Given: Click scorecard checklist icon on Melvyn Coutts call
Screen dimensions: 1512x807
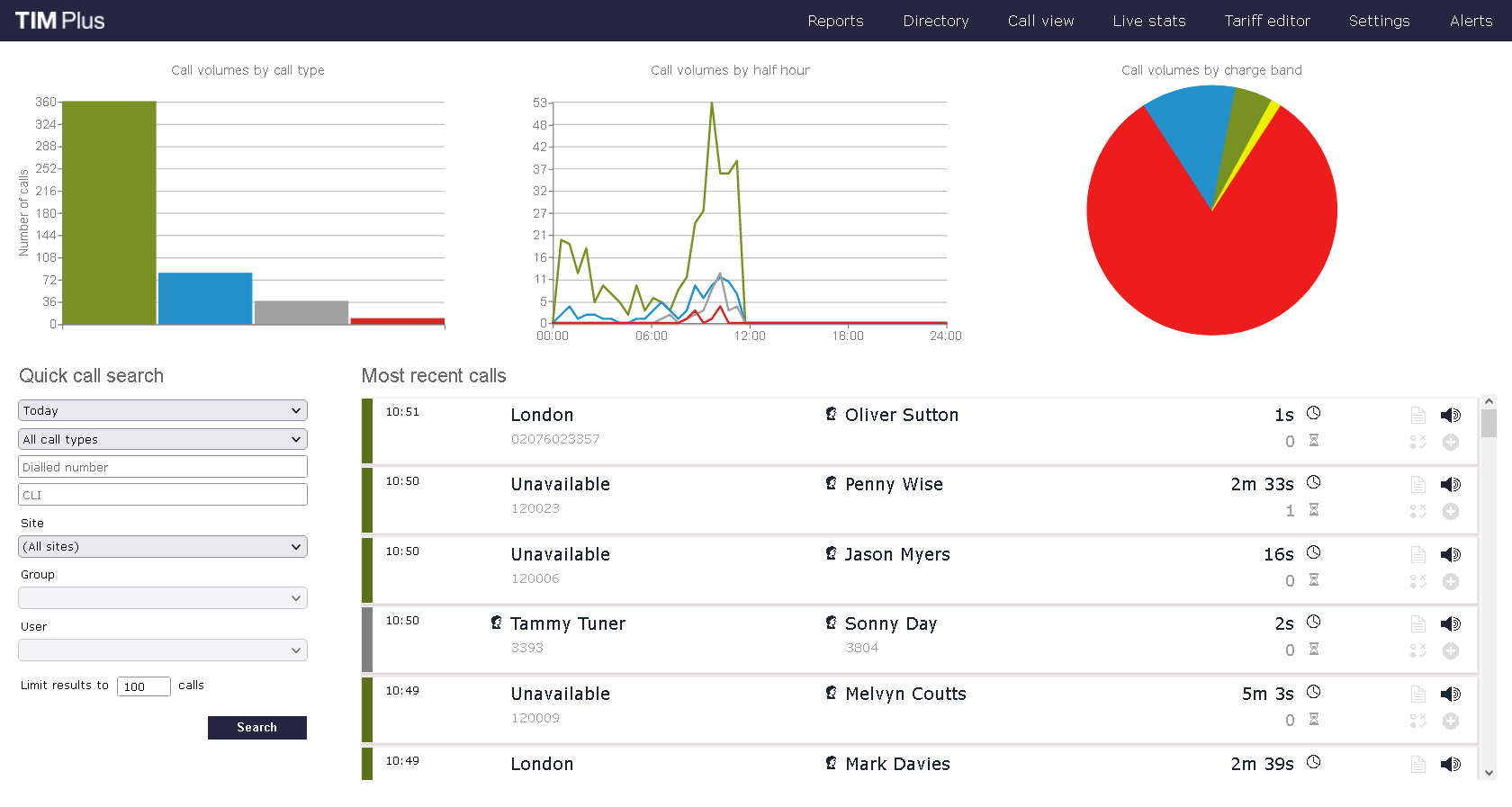Looking at the screenshot, I should (1418, 721).
